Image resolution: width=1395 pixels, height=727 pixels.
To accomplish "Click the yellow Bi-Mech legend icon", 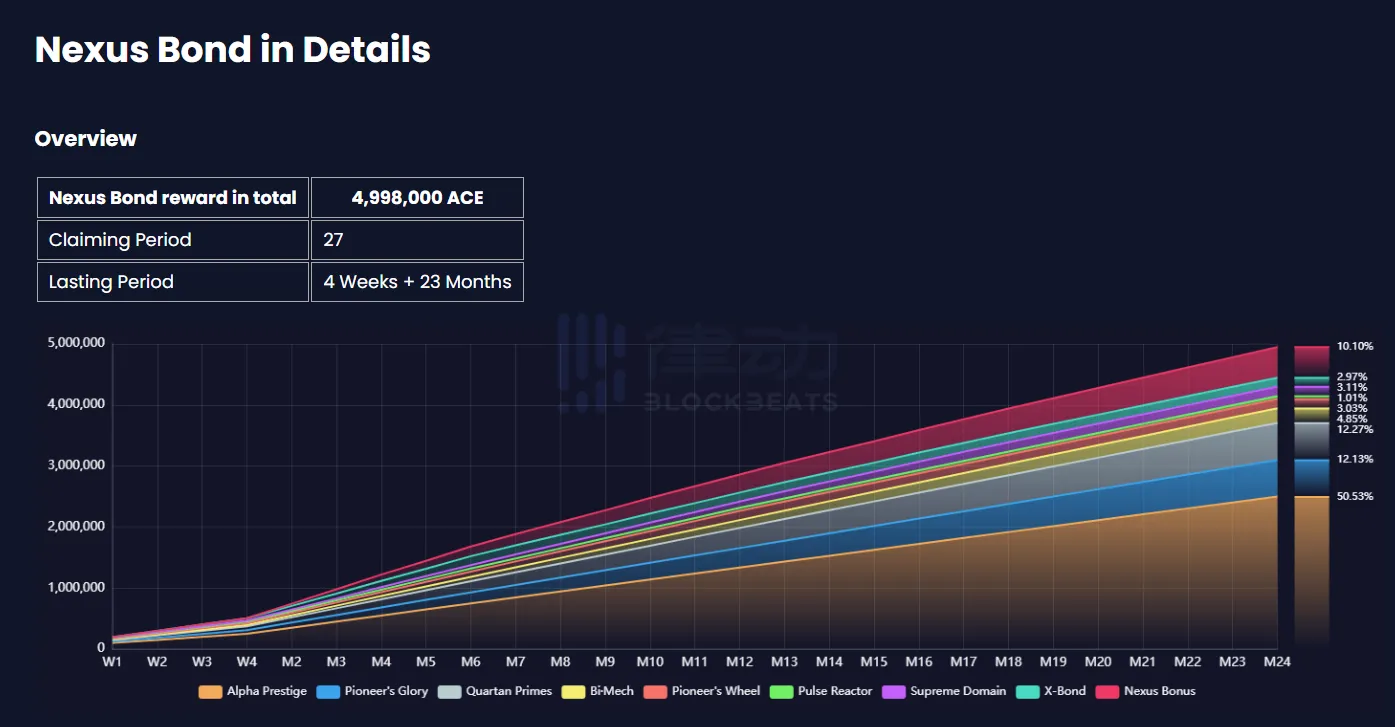I will click(x=574, y=691).
